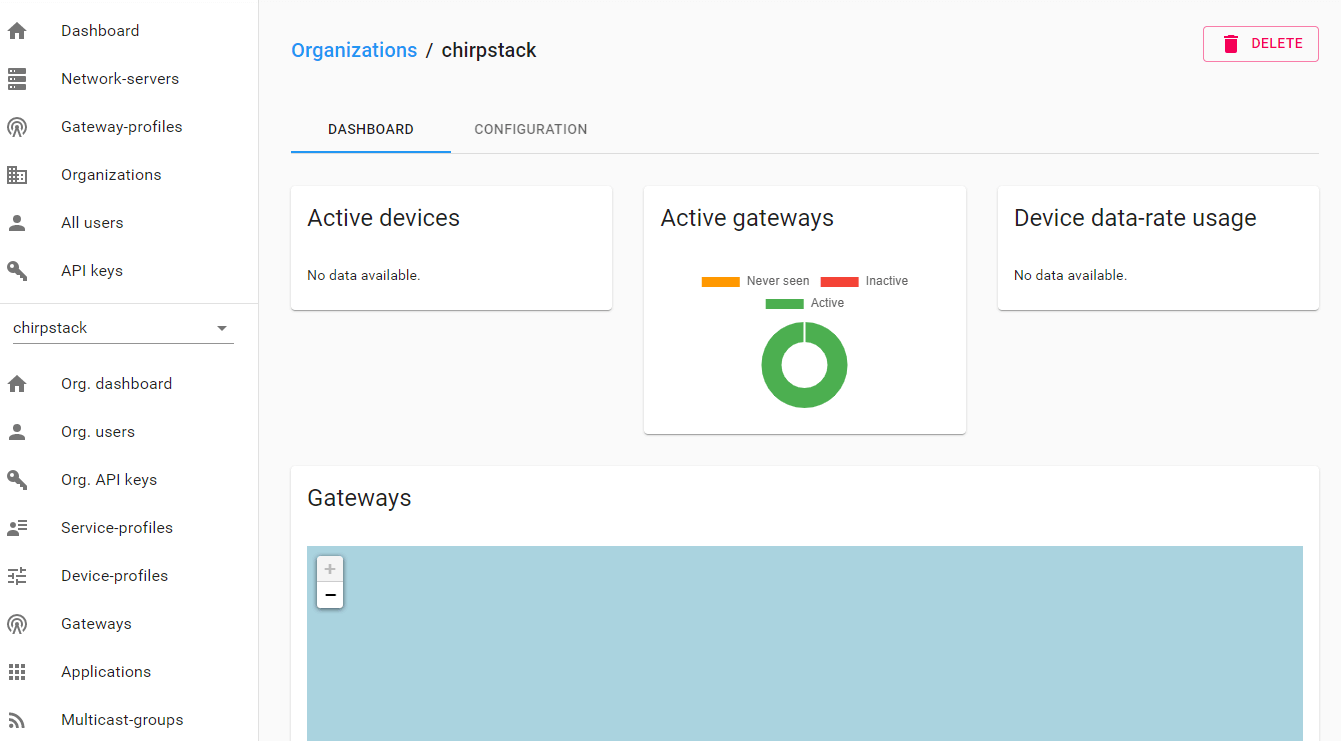1341x741 pixels.
Task: Click the Org. users person icon
Action: (x=17, y=432)
